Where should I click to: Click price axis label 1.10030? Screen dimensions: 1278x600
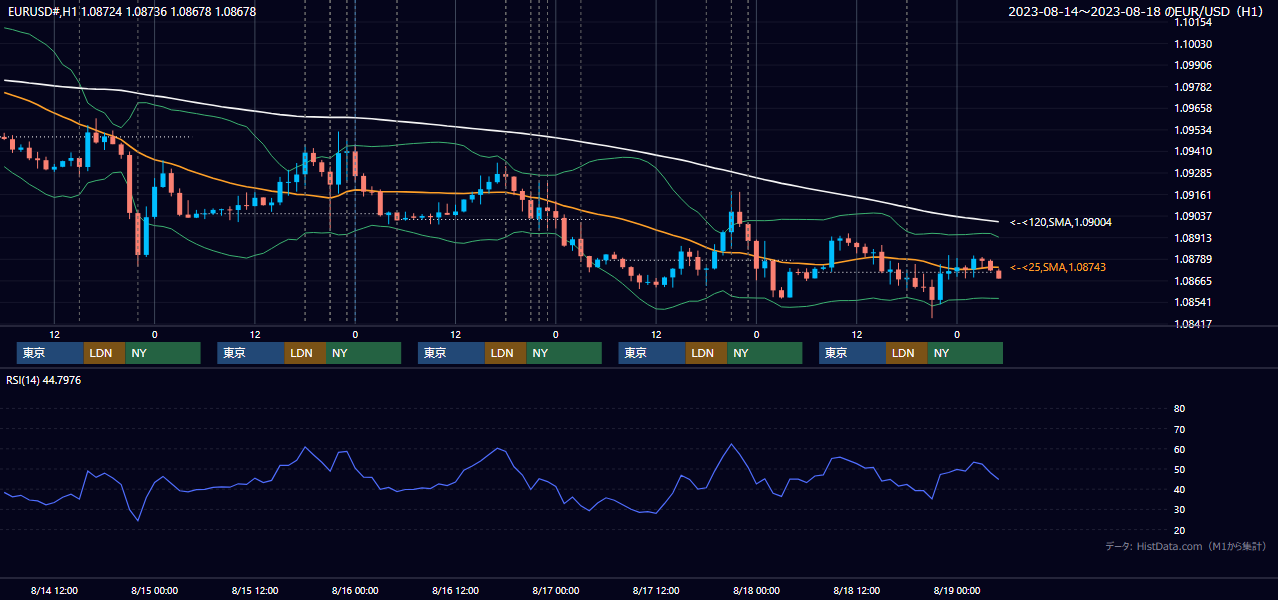tap(1193, 44)
